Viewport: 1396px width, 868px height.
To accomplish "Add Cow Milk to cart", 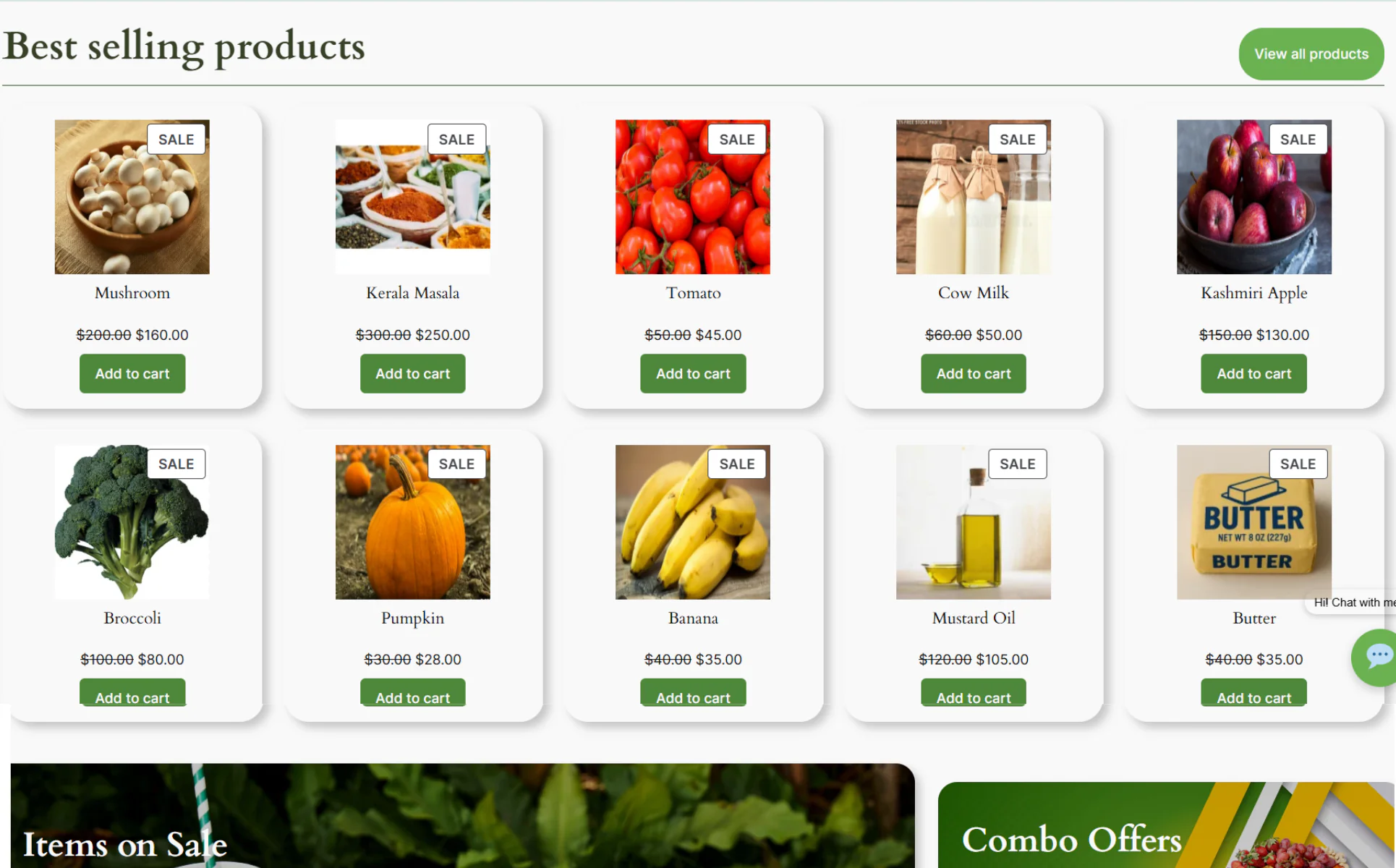I will pyautogui.click(x=974, y=374).
